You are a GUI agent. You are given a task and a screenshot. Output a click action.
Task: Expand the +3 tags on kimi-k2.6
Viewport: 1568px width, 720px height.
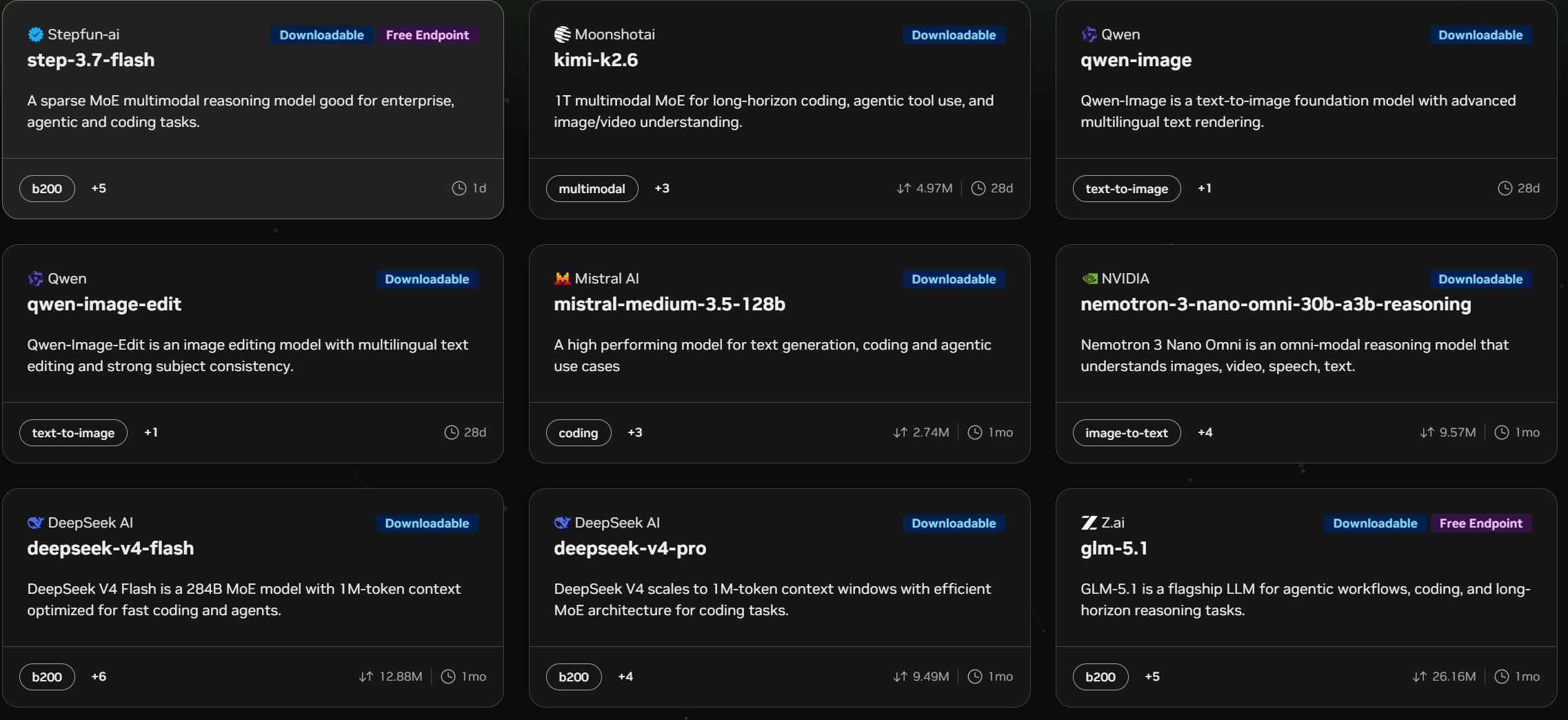(x=662, y=188)
